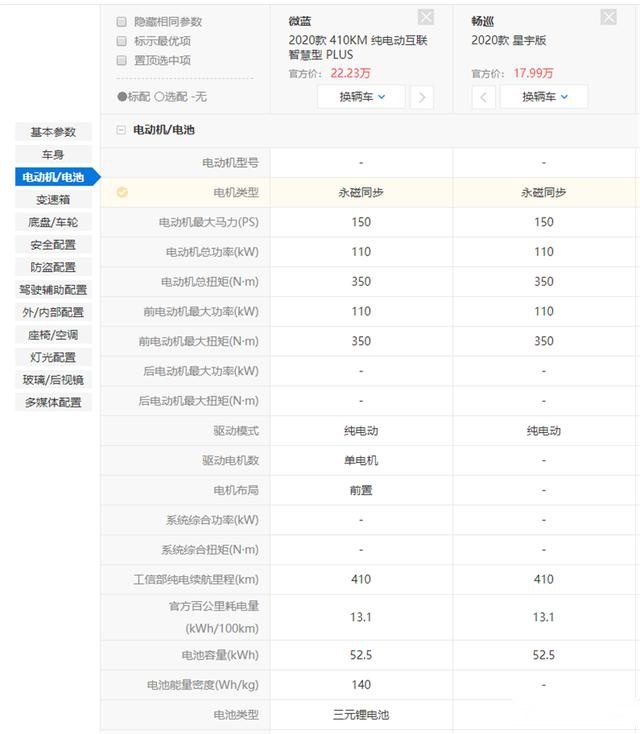
Task: Click 畅巡's 52.5 battery capacity value
Action: pos(544,655)
